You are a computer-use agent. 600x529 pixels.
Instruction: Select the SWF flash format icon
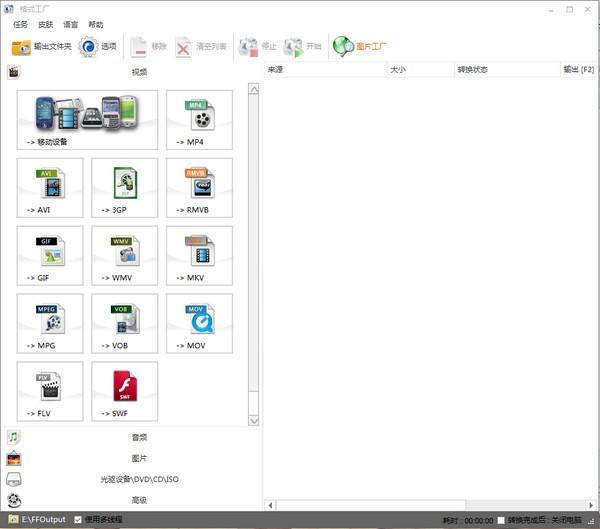[x=125, y=391]
